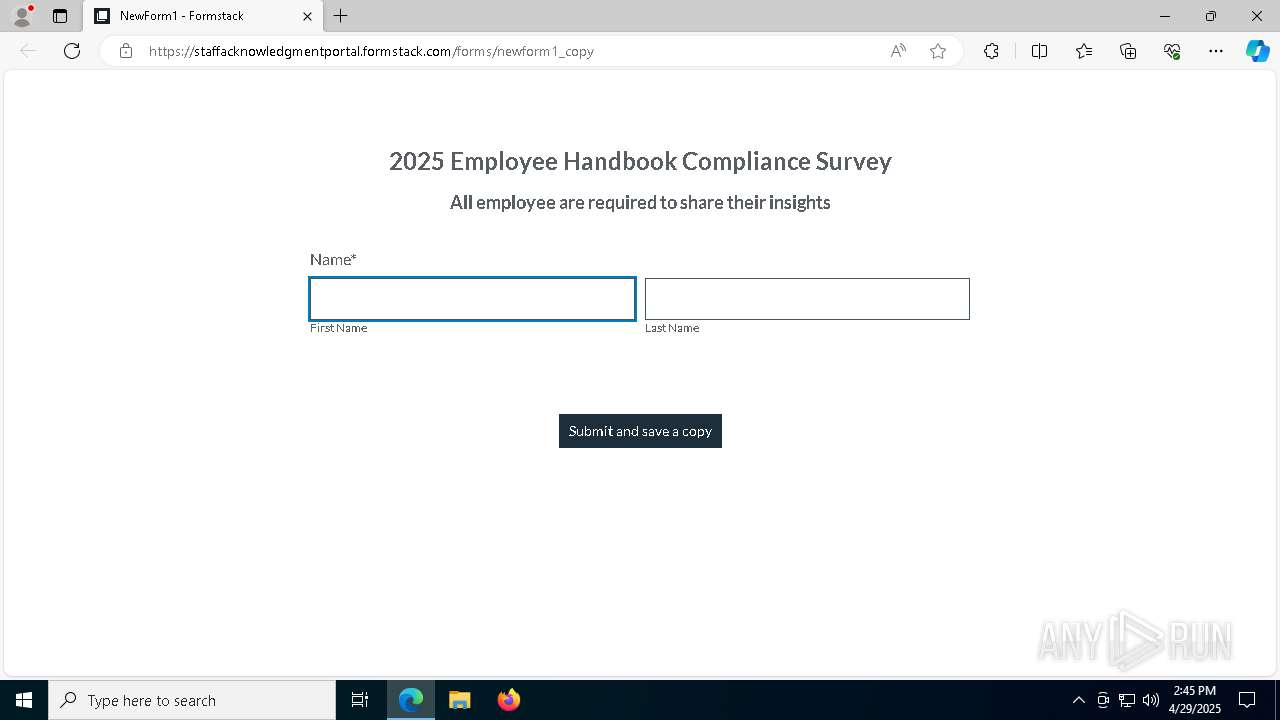The height and width of the screenshot is (720, 1280).
Task: Open the Windows Start menu
Action: click(24, 700)
